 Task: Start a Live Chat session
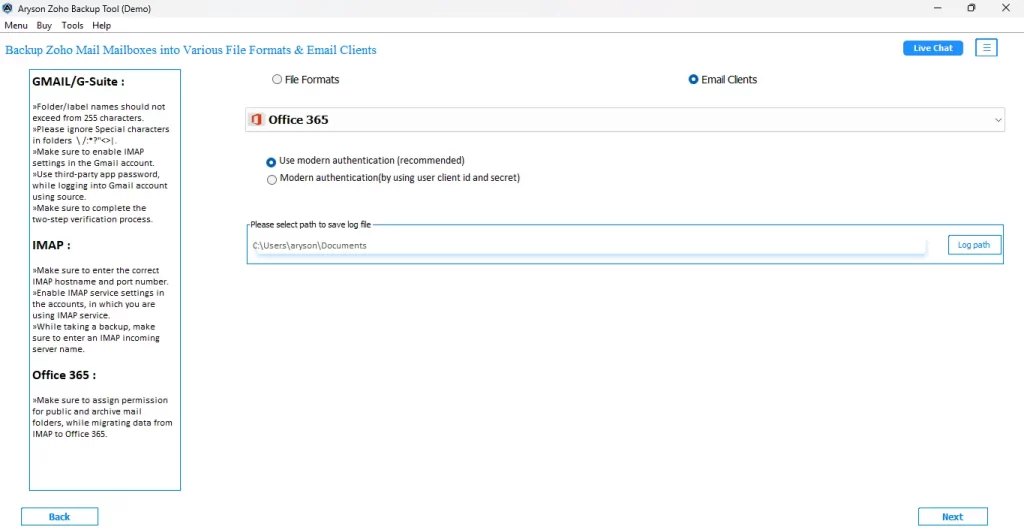pyautogui.click(x=933, y=48)
